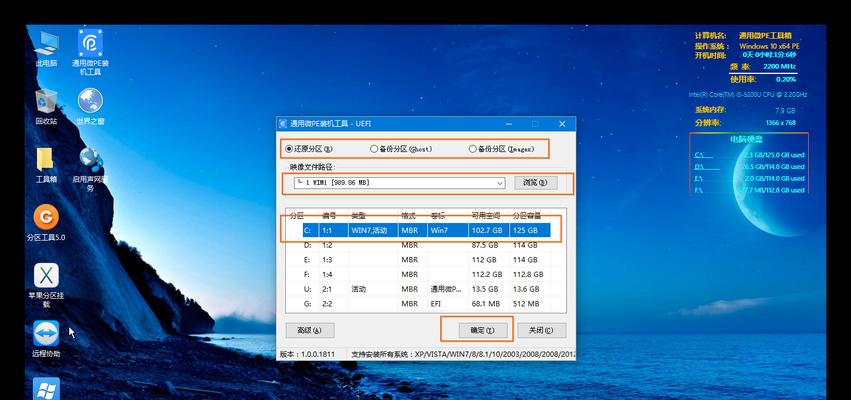The height and width of the screenshot is (400, 851).
Task: Minimize the 通用微PE装机工具 dialog
Action: (x=509, y=124)
